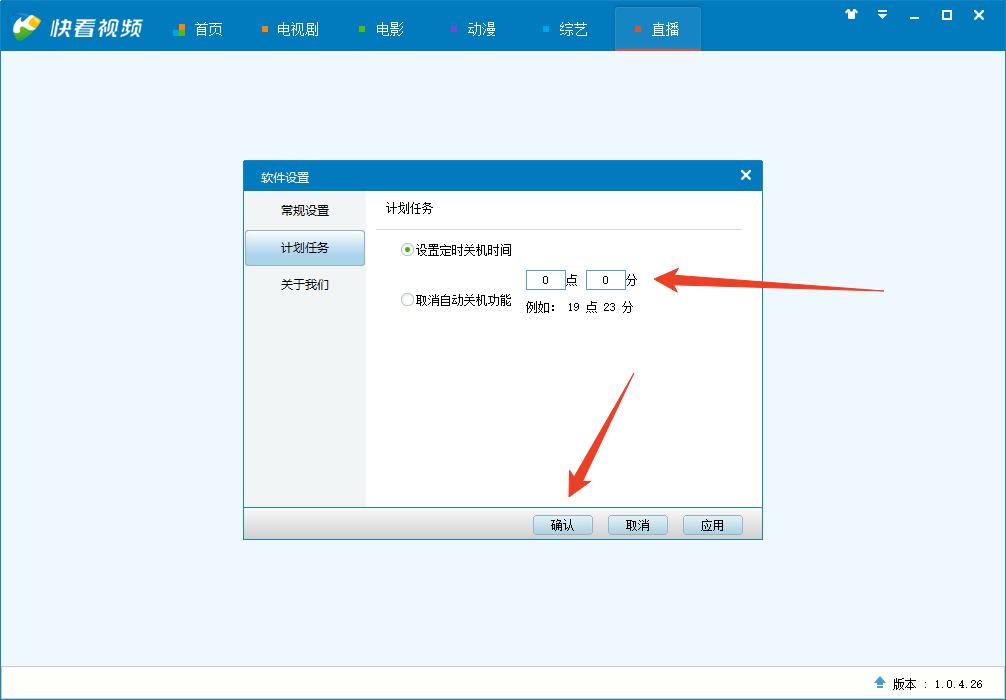The height and width of the screenshot is (700, 1006).
Task: Select the 设置定时关机时间 radio button
Action: click(407, 250)
